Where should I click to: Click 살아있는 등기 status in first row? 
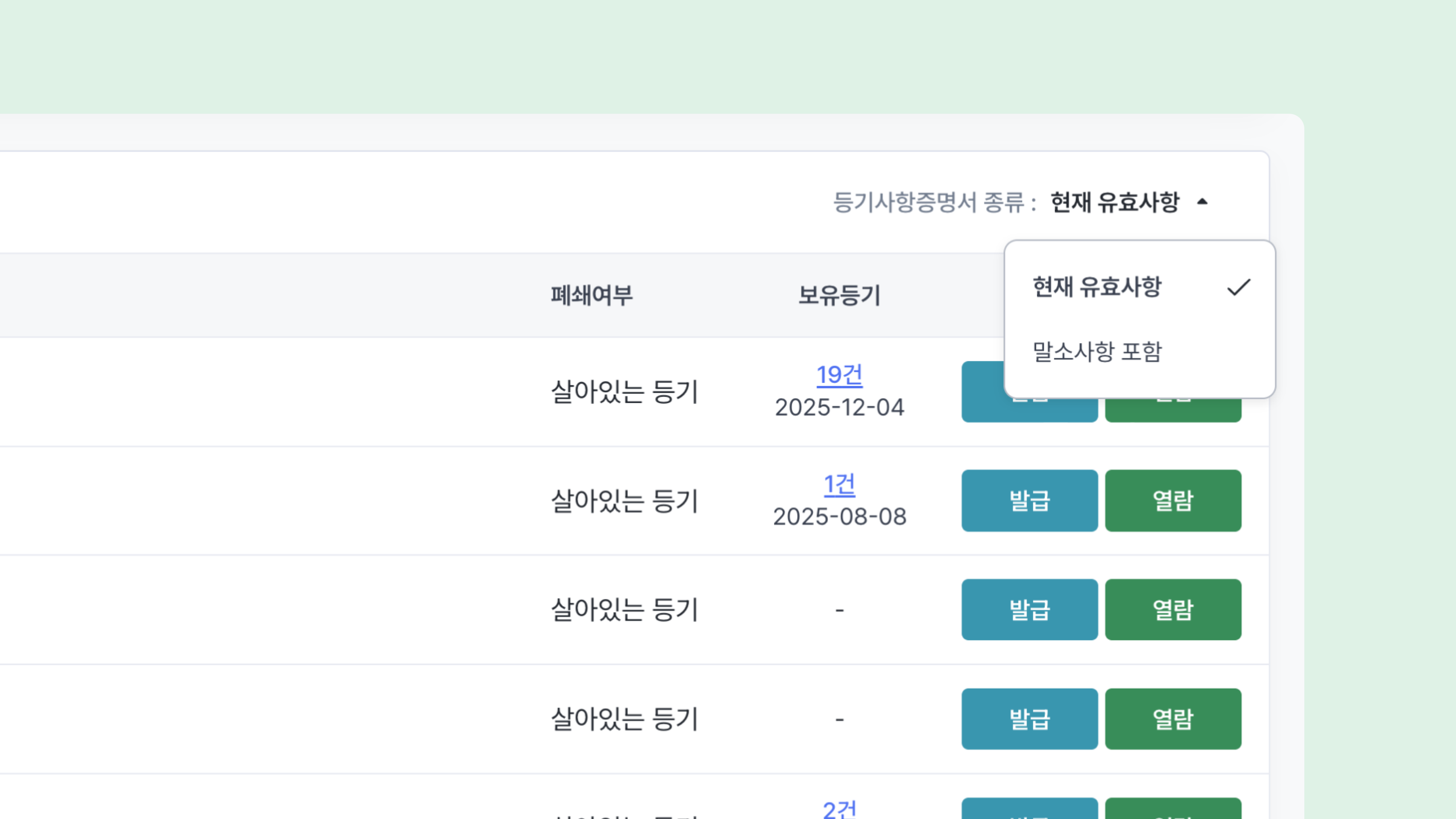click(624, 392)
